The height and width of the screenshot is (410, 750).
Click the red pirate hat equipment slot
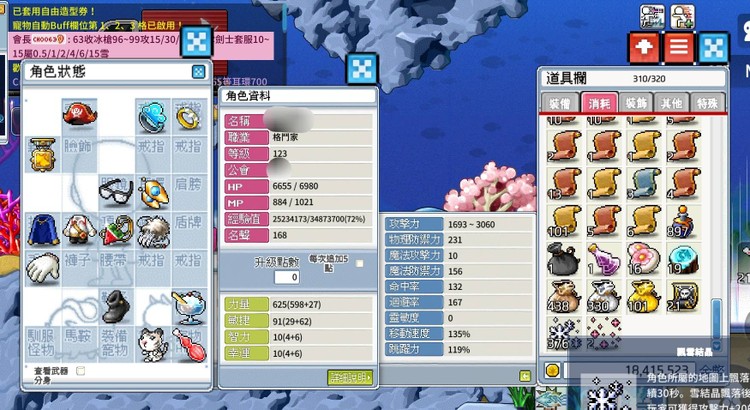pyautogui.click(x=79, y=116)
